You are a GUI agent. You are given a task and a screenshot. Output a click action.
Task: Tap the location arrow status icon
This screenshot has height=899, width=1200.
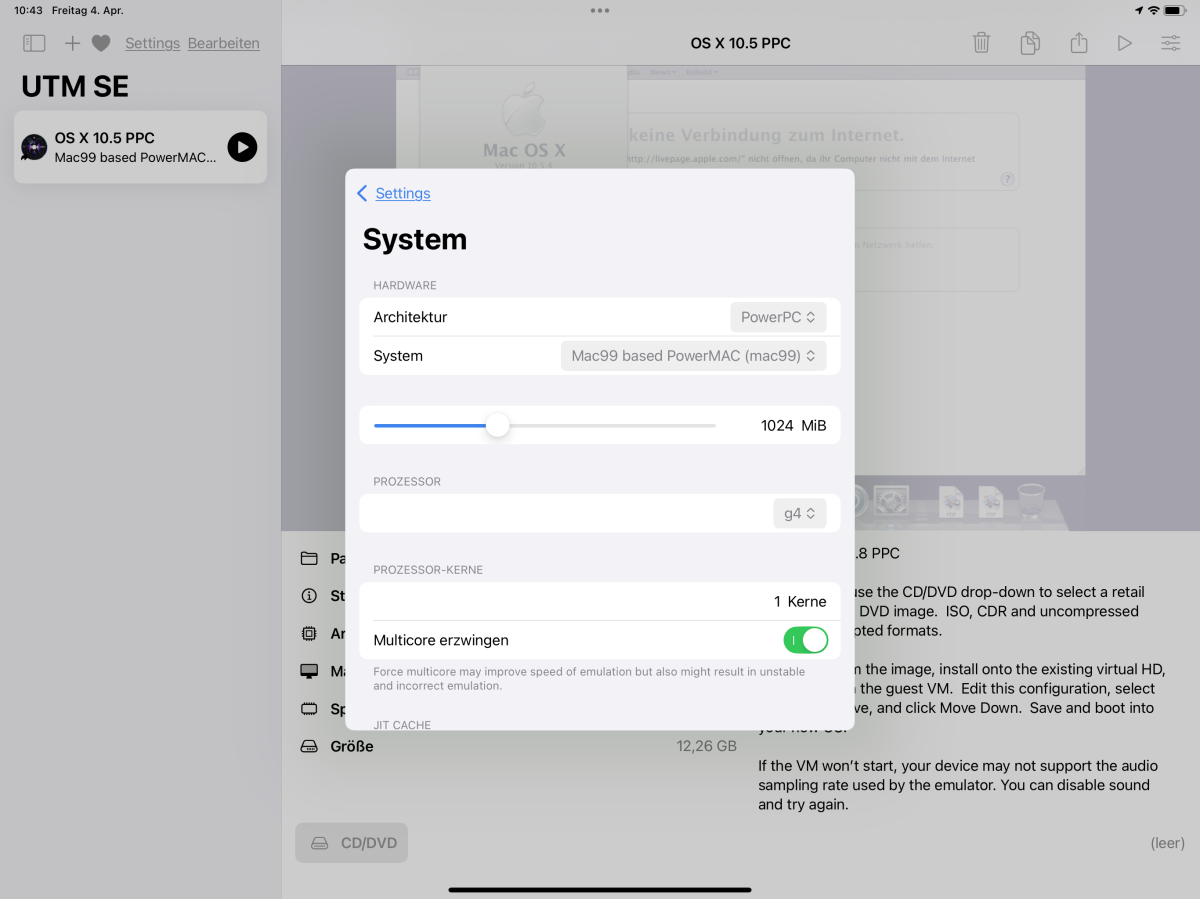coord(1139,10)
